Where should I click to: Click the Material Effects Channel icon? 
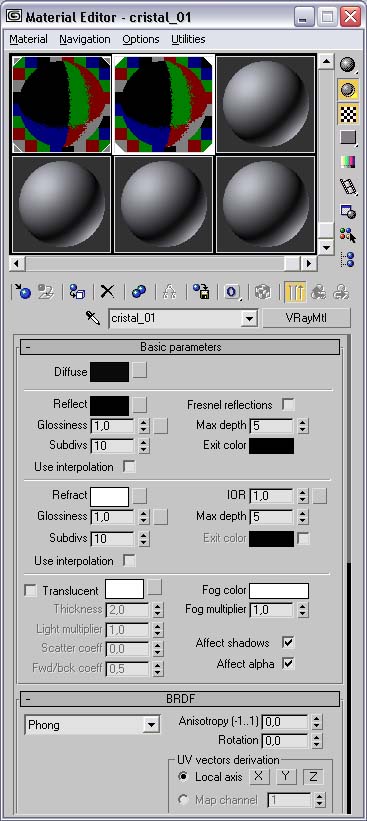pos(232,292)
